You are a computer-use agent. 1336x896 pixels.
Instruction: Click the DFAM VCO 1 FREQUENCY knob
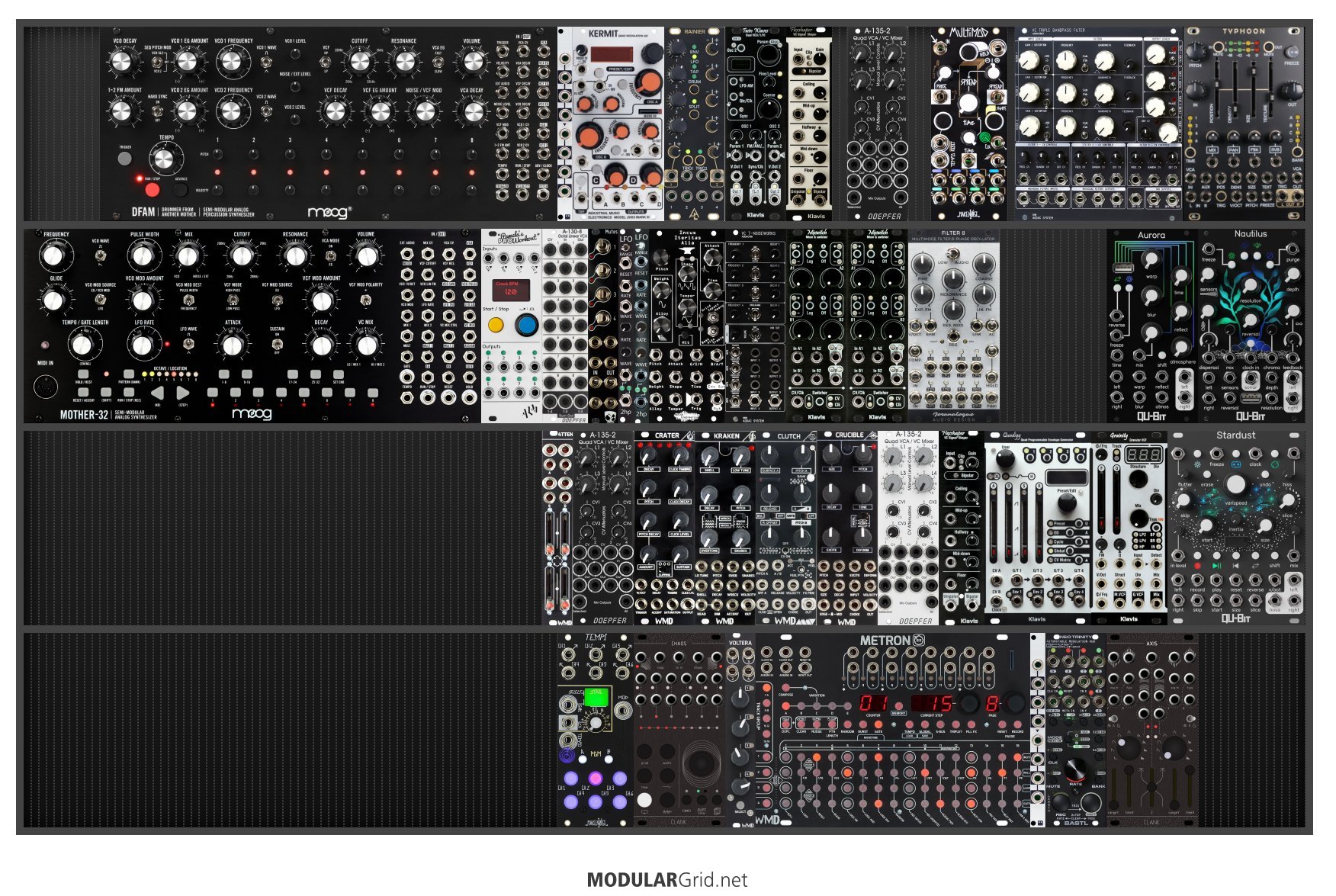[231, 61]
